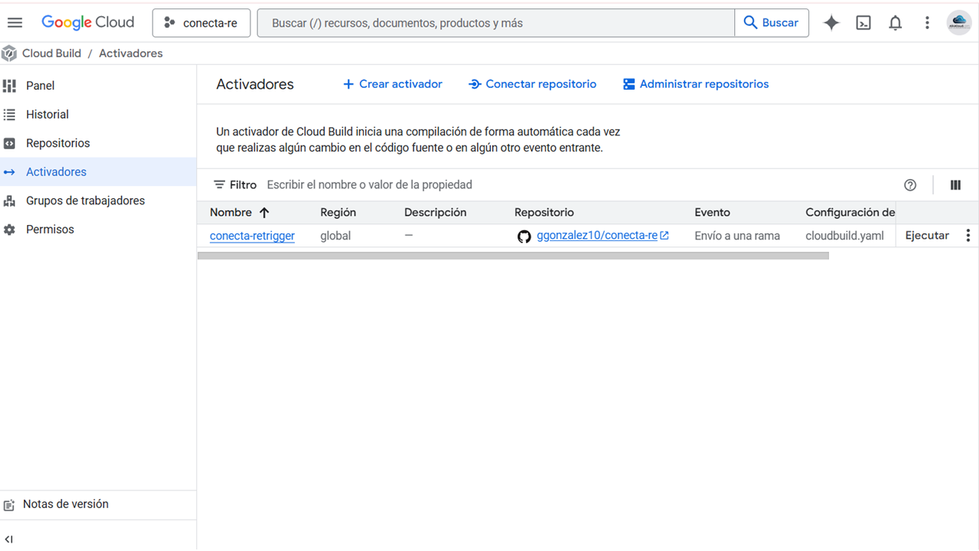The image size is (979, 551).
Task: Open Permisos in the sidebar
Action: 98,229
